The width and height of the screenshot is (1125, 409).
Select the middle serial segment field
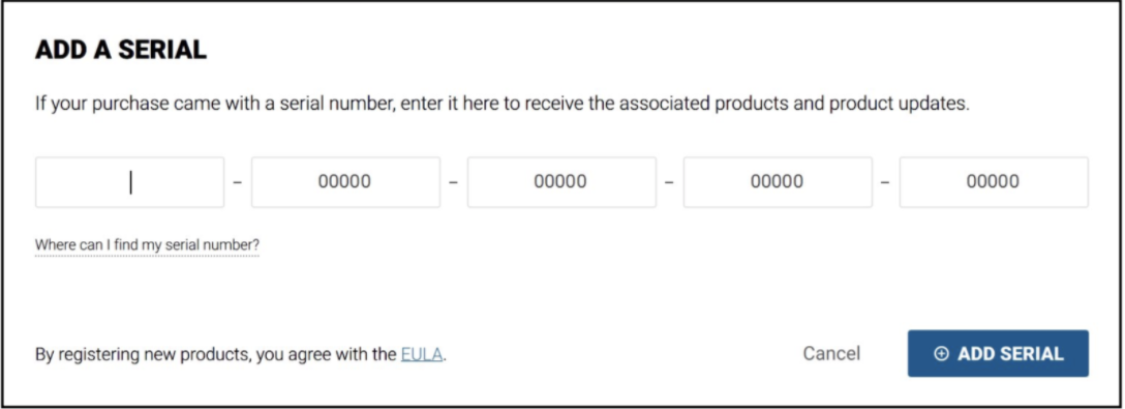561,182
